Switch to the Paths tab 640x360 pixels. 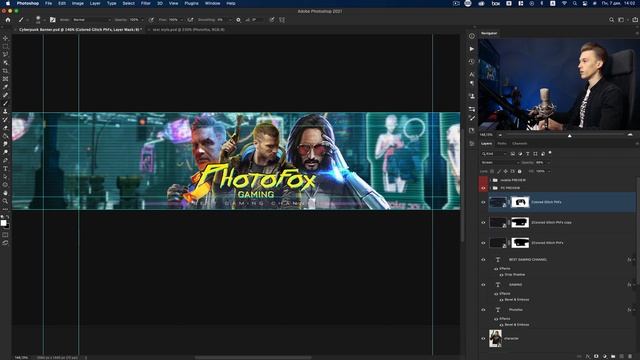coord(502,144)
